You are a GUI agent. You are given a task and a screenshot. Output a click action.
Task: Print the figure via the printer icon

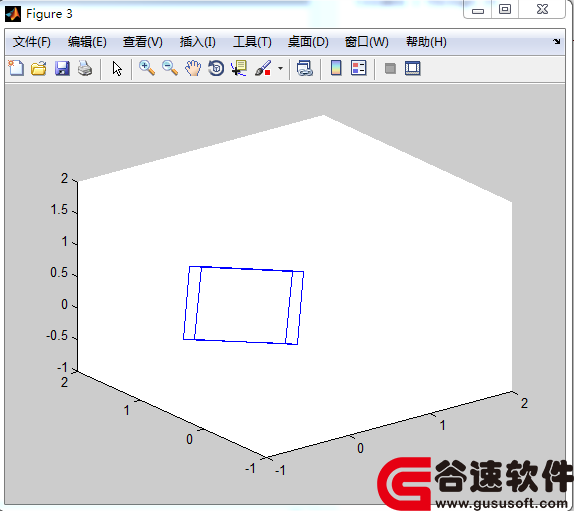tap(85, 68)
